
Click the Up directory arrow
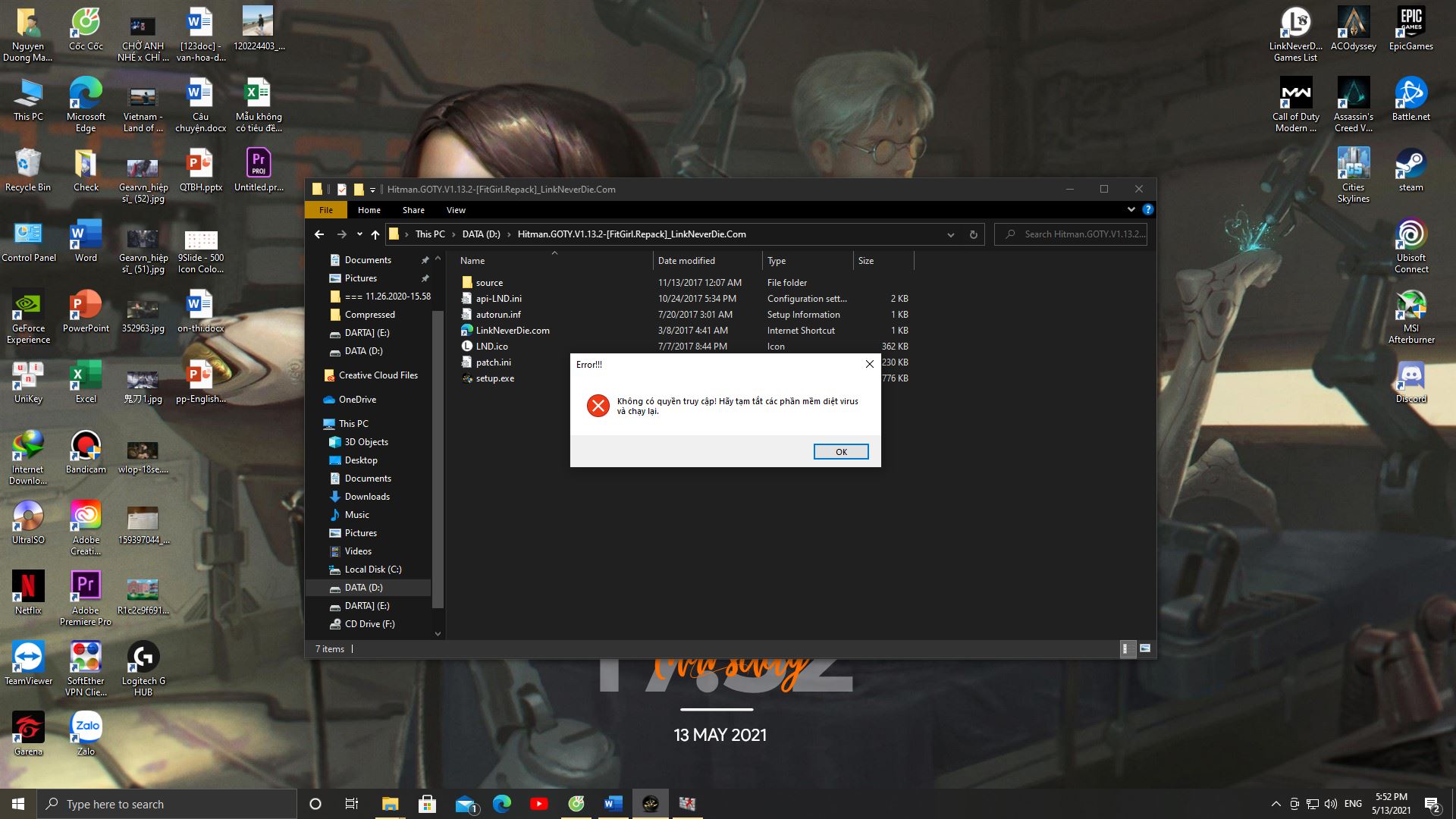point(375,234)
